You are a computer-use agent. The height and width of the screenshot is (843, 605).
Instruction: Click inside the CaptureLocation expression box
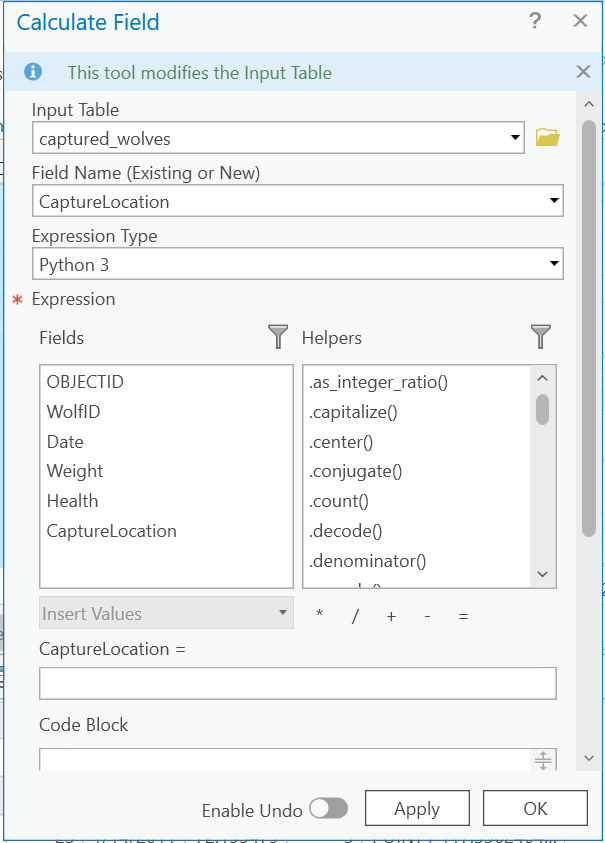[x=297, y=683]
